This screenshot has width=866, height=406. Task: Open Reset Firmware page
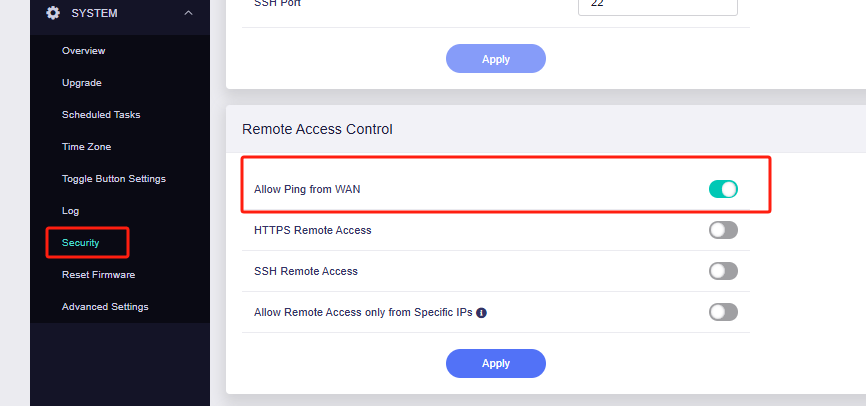coord(98,274)
